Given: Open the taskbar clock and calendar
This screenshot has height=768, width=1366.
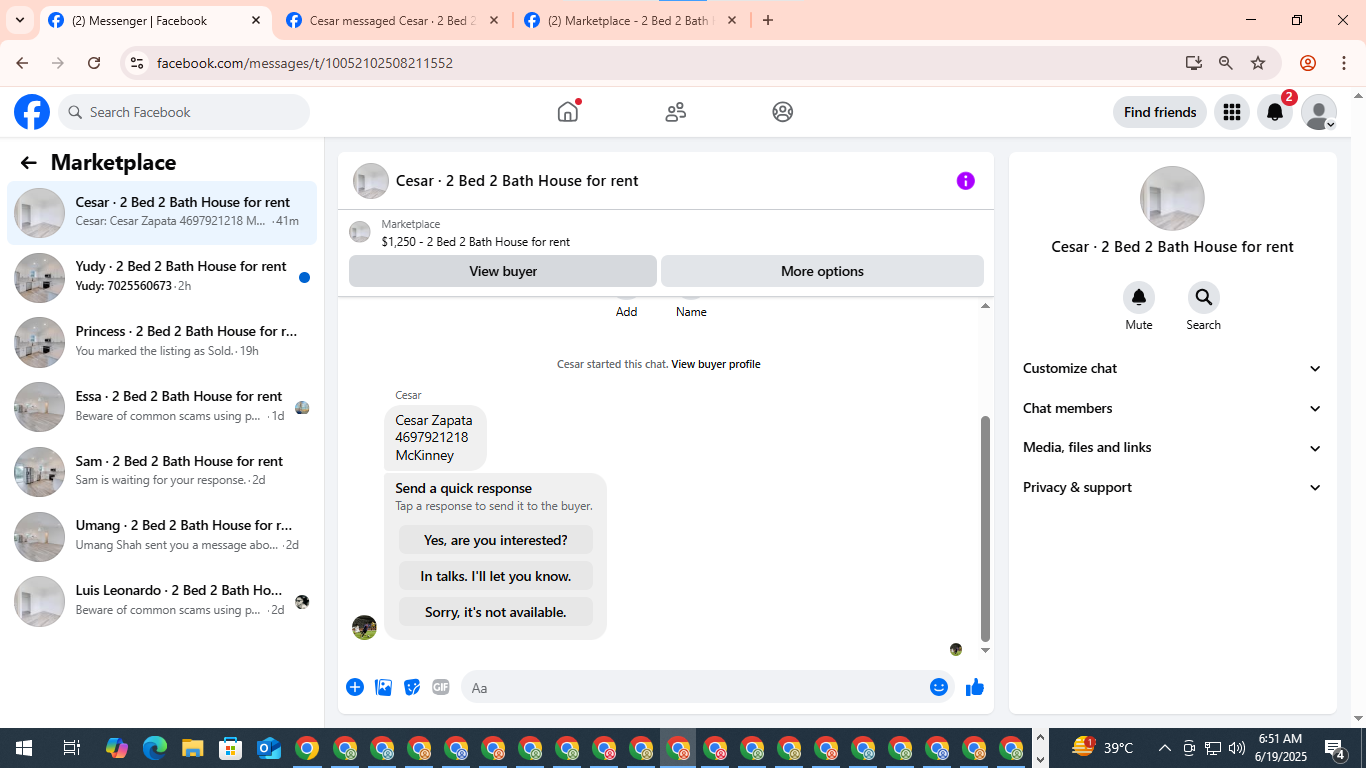Looking at the screenshot, I should (x=1280, y=748).
